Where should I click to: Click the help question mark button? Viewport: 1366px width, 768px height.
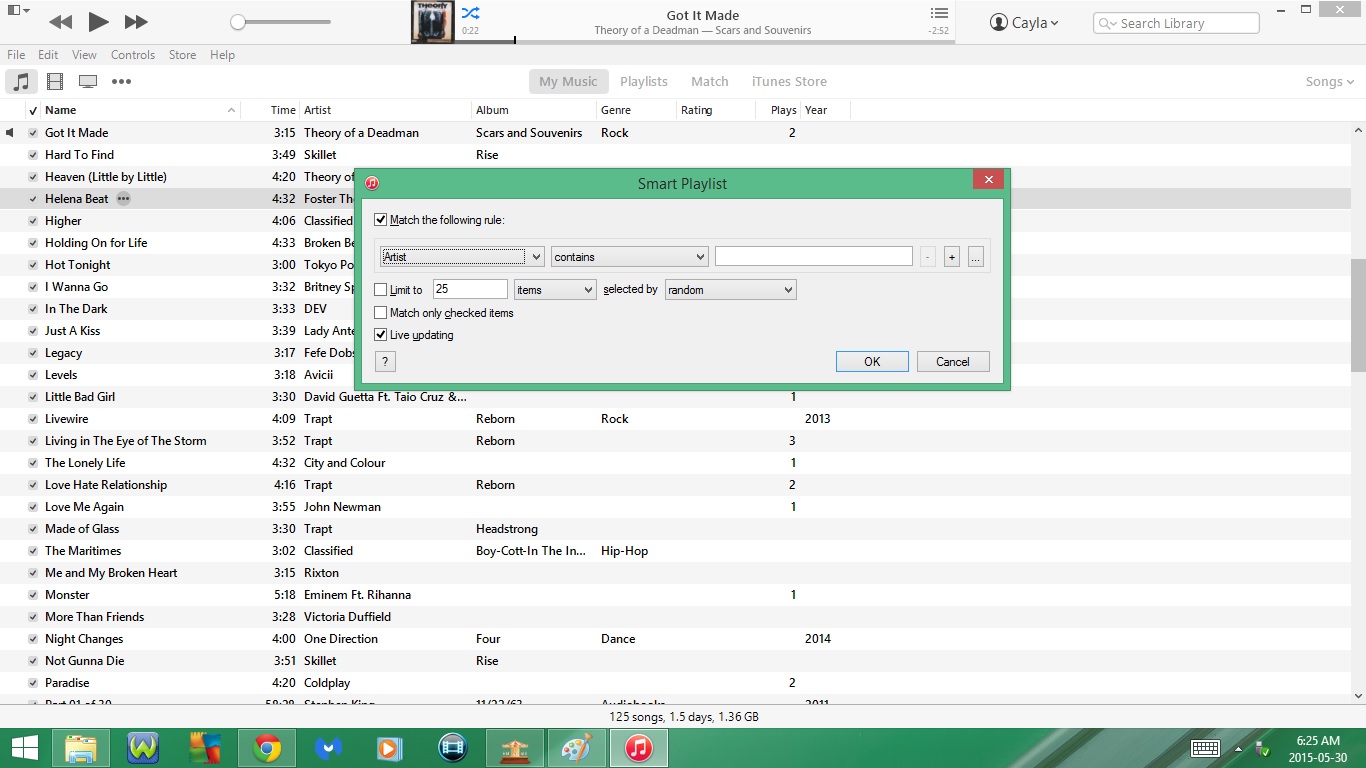[385, 362]
